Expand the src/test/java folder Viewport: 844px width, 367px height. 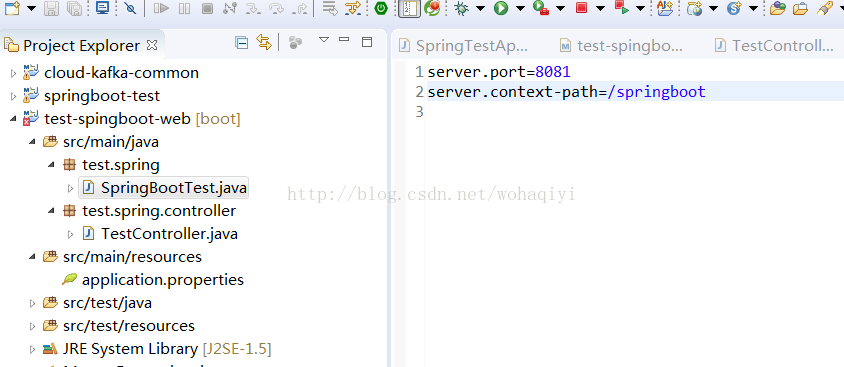[32, 304]
